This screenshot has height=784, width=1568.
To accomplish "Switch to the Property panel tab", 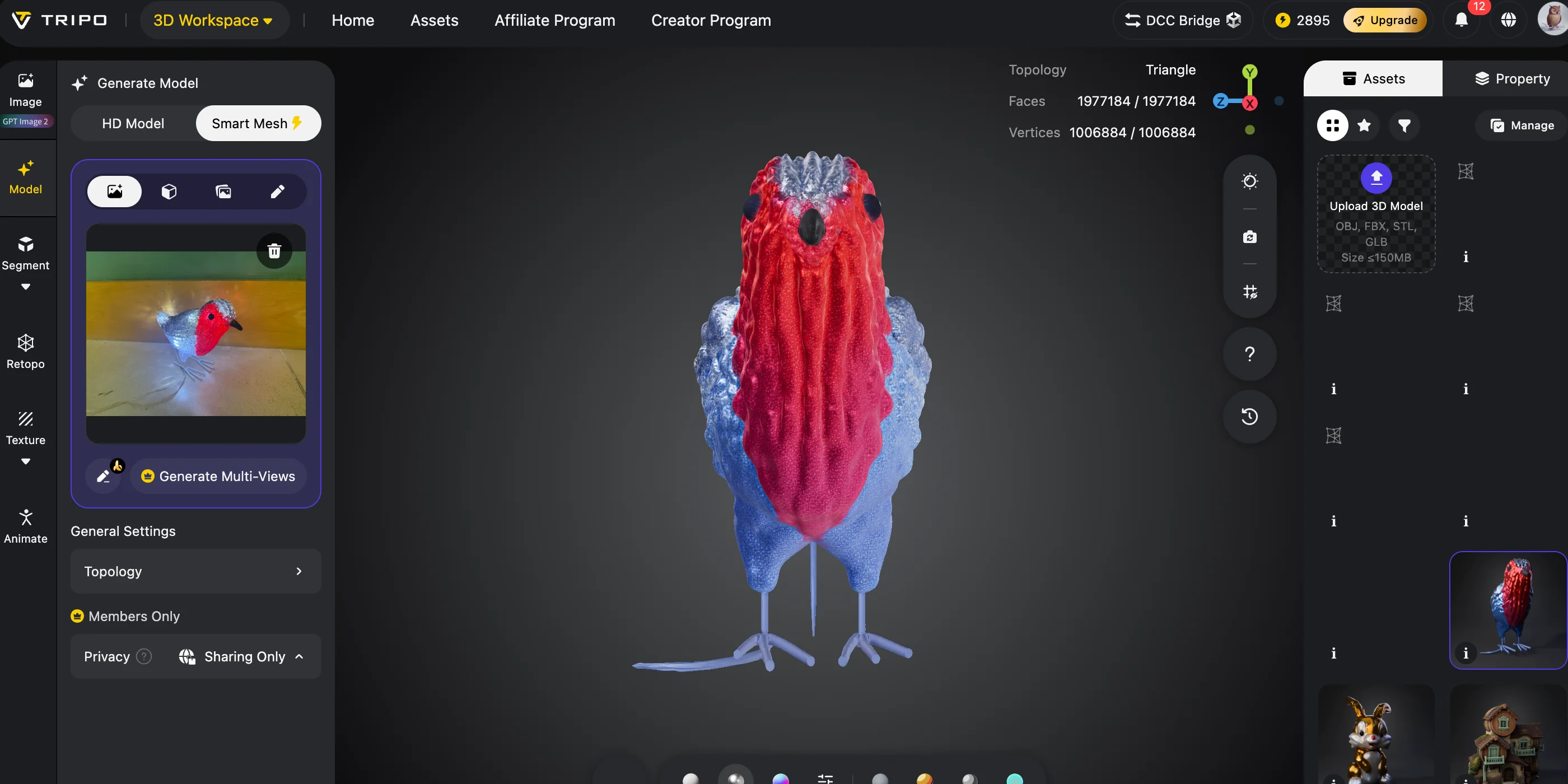I will coord(1511,78).
